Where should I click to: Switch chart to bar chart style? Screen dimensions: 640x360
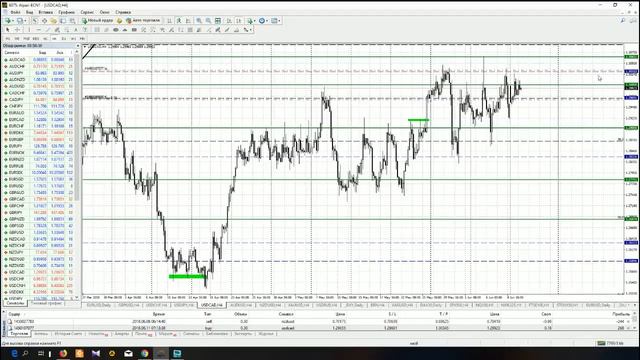169,20
